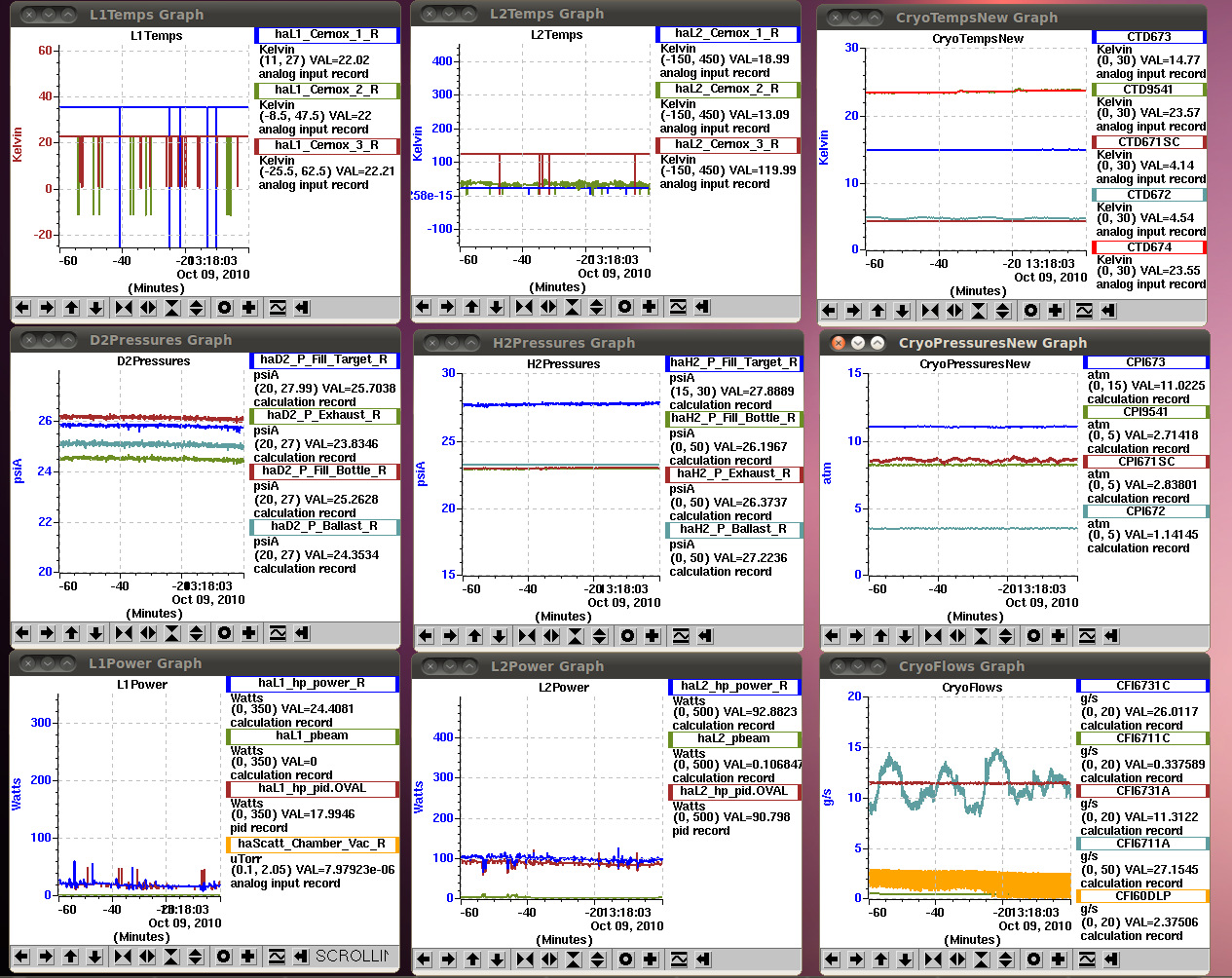Click the arrow-to-bar icon in CryoPressuresNew Graph toolbar

point(1111,636)
